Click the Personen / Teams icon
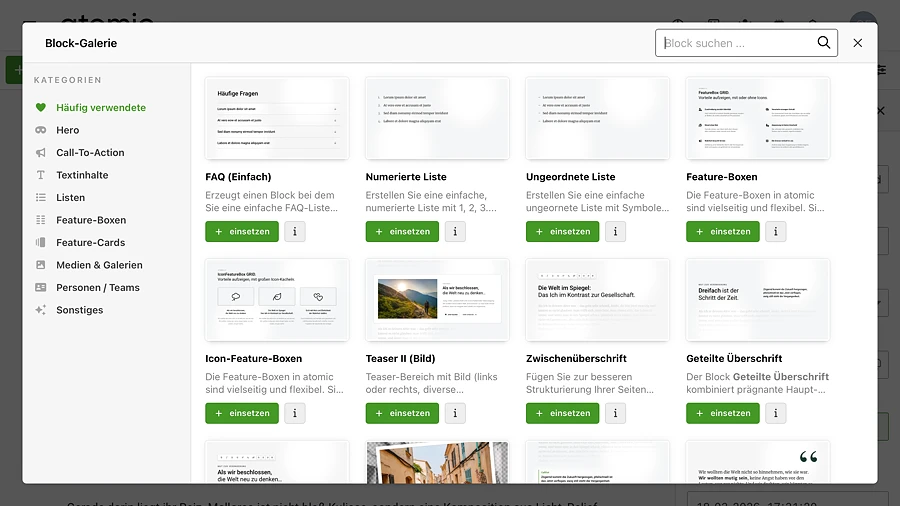The height and width of the screenshot is (506, 900). tap(41, 288)
